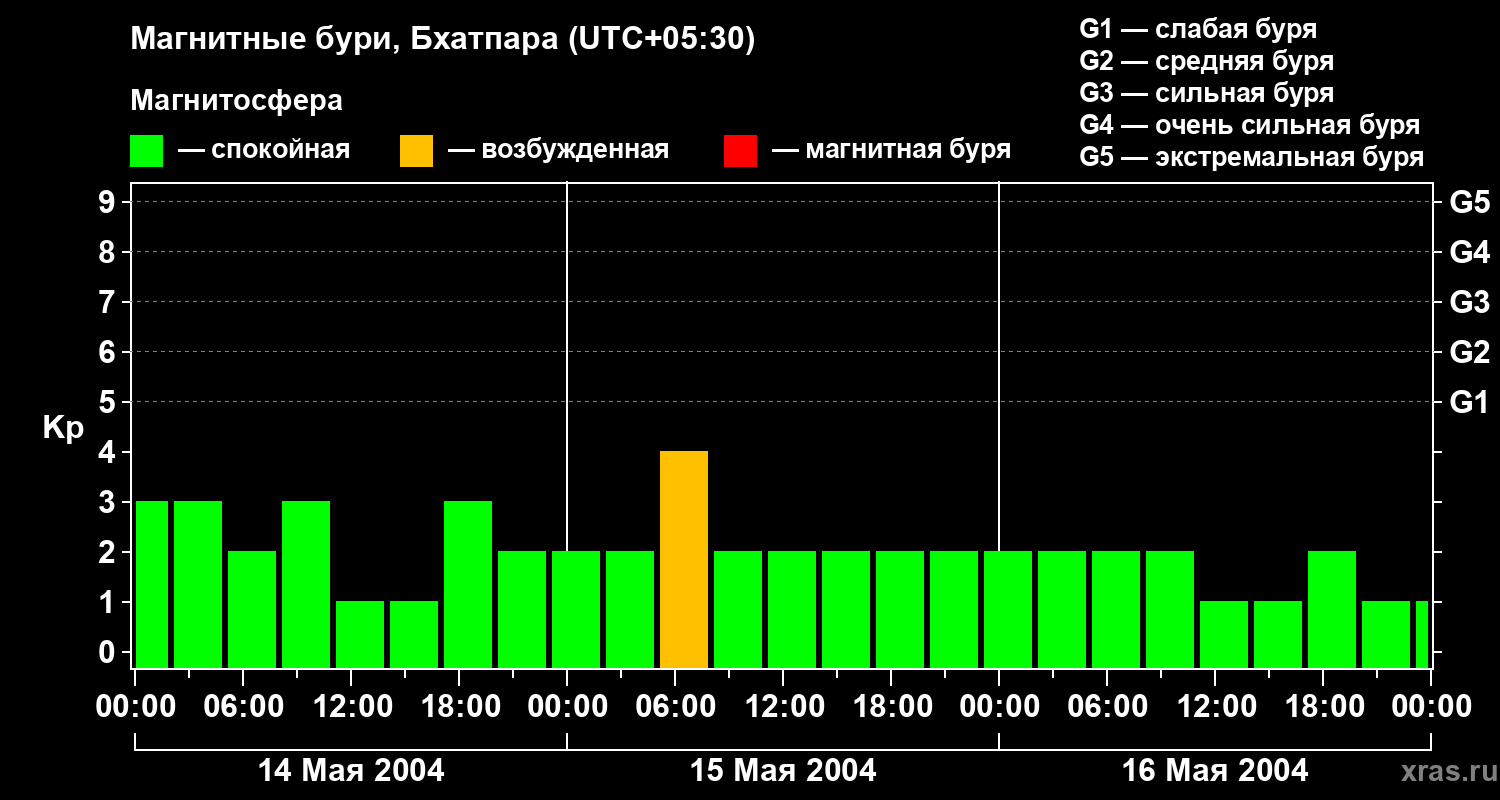Click the G3 storm level label on right axis
The image size is (1500, 800).
click(1469, 302)
